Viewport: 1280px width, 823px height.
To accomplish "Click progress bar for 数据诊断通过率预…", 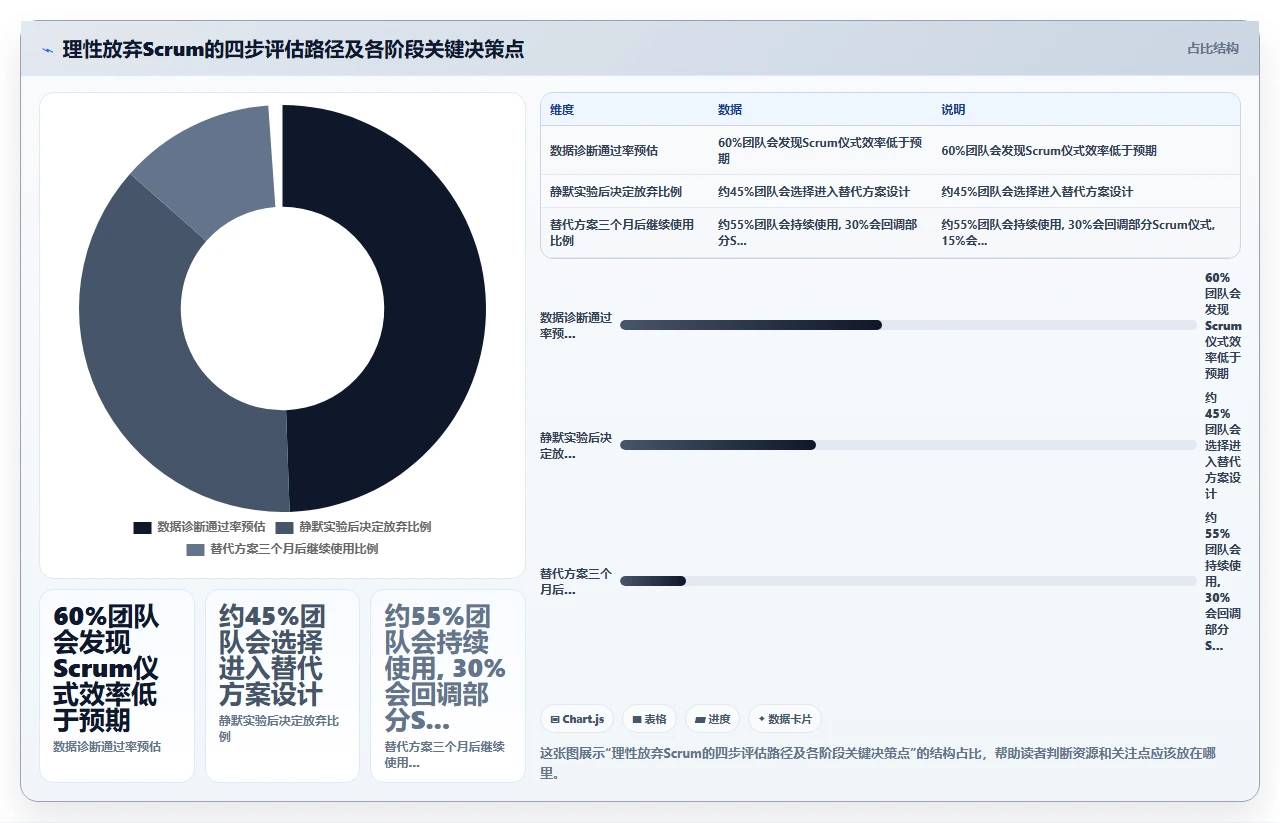I will pyautogui.click(x=908, y=325).
